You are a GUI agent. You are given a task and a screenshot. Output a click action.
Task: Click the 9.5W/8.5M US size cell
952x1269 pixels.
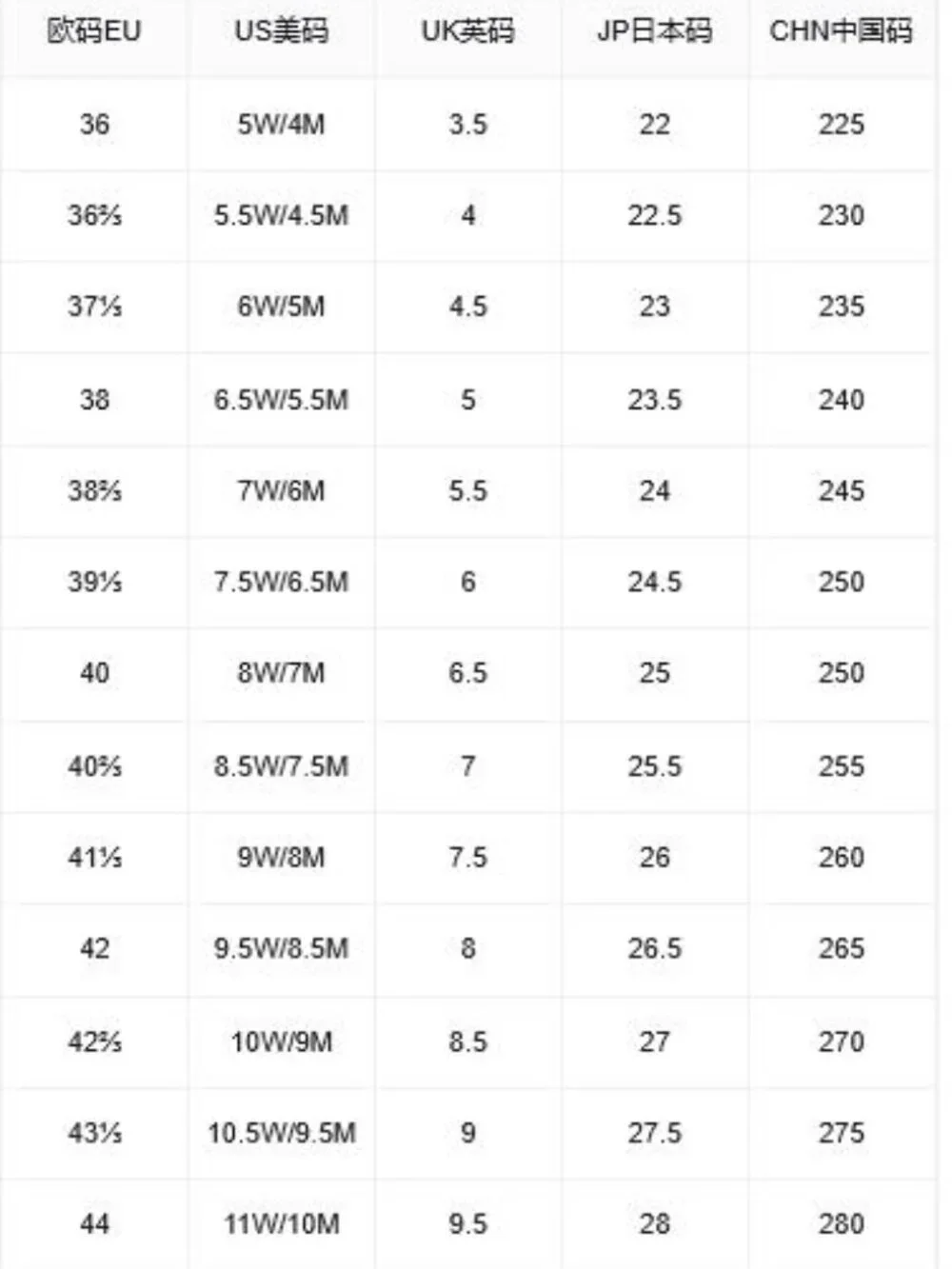click(281, 949)
